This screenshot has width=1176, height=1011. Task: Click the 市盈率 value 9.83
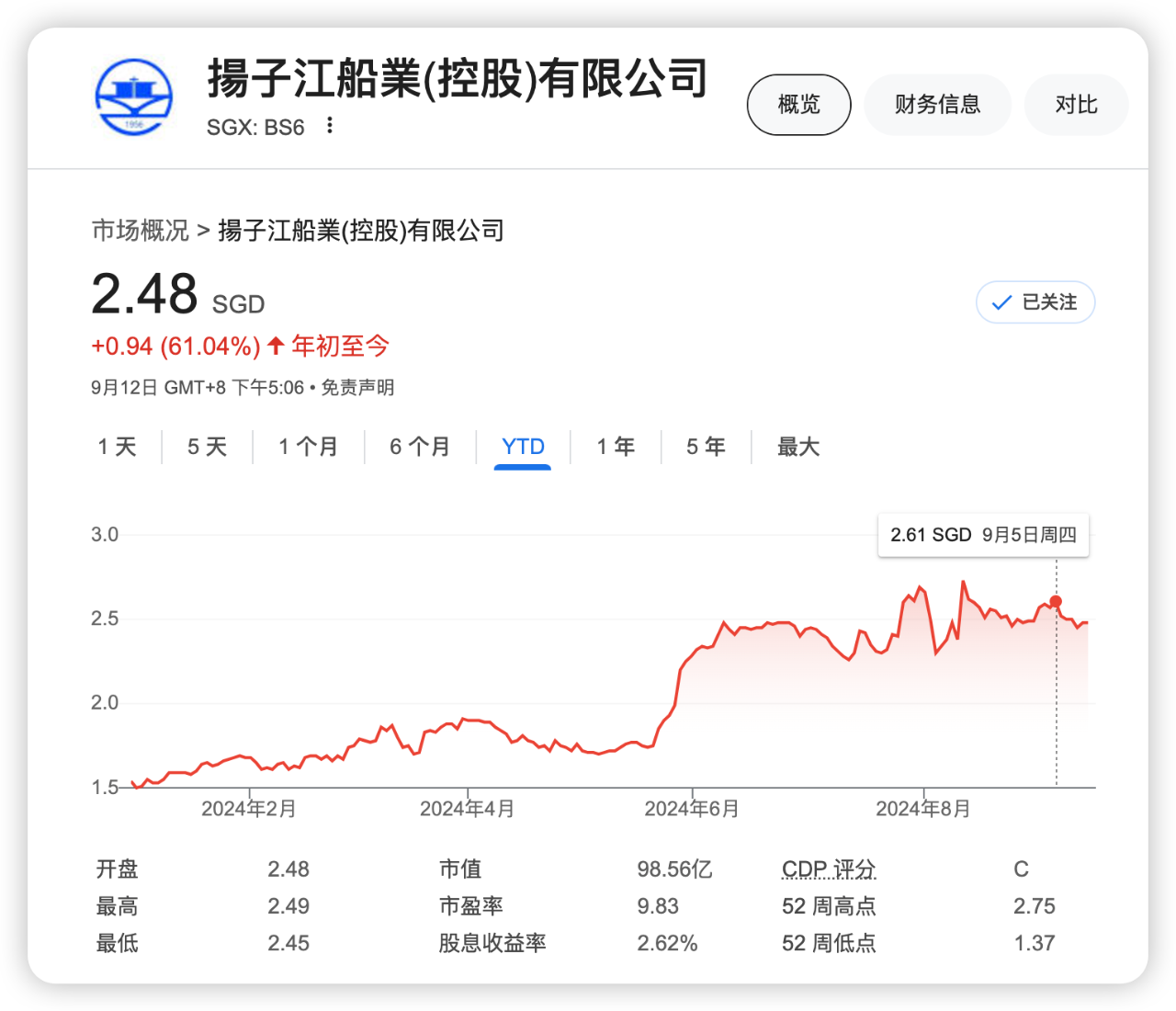click(658, 906)
